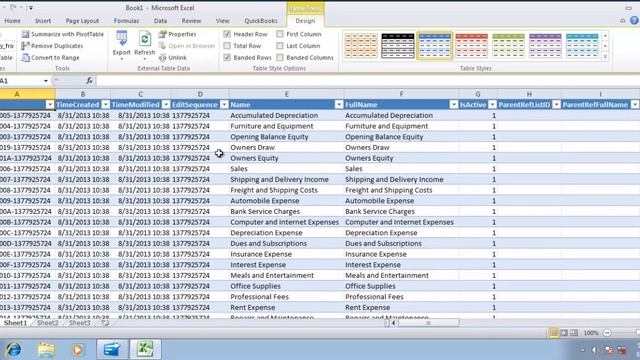
Task: Click volume icon in system tray
Action: 594,350
